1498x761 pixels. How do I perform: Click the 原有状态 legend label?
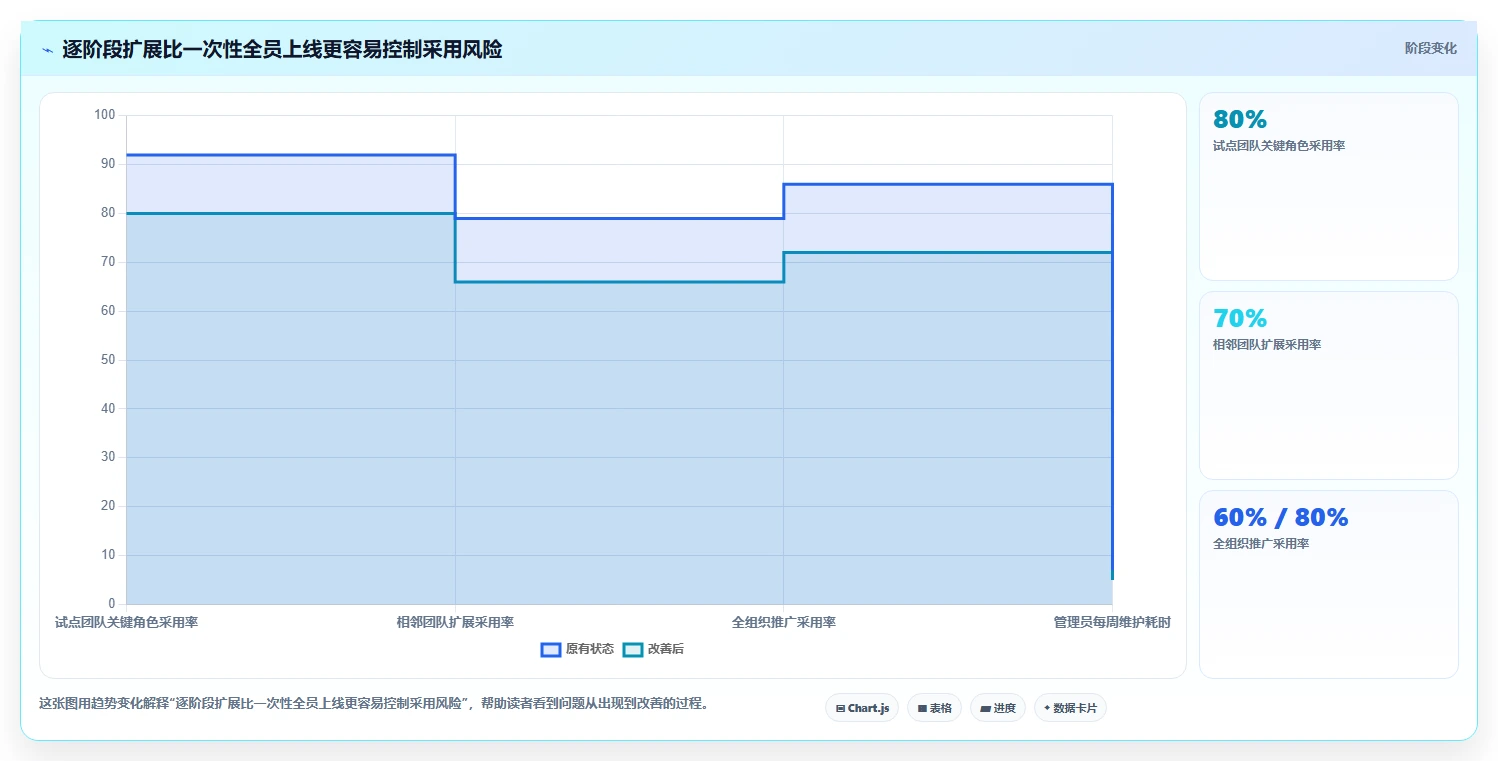click(590, 649)
